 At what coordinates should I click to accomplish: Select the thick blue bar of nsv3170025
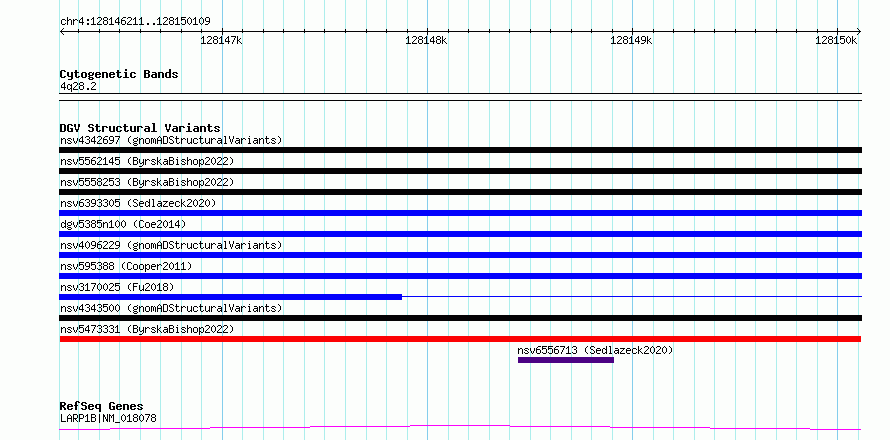pos(230,297)
